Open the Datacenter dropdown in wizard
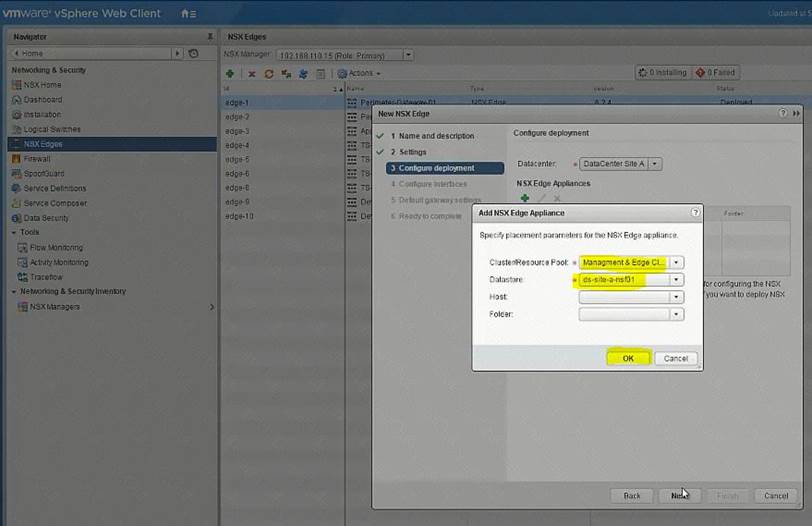 point(655,164)
